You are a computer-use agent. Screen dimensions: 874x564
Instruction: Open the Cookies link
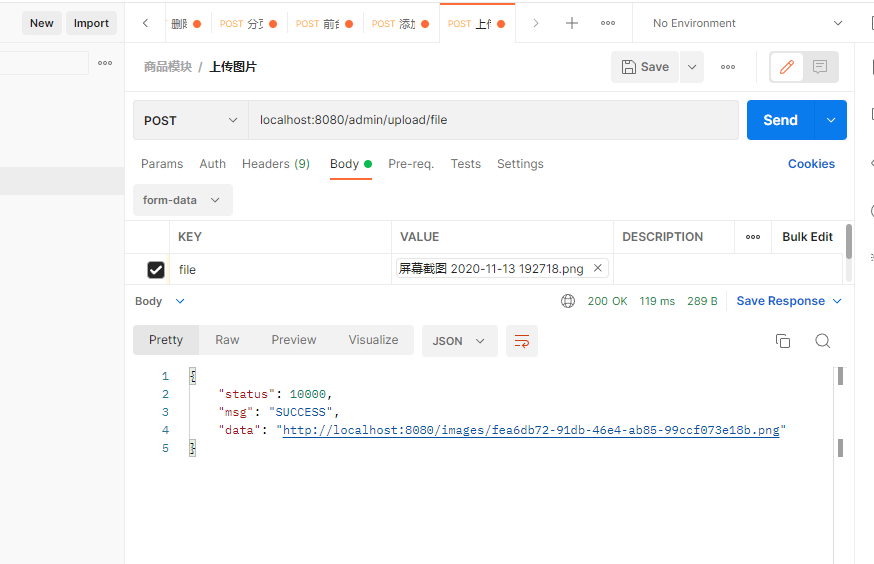[811, 164]
